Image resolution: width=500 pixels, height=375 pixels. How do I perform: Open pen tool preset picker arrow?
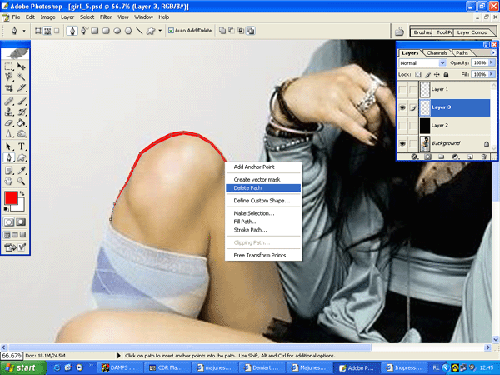[24, 31]
